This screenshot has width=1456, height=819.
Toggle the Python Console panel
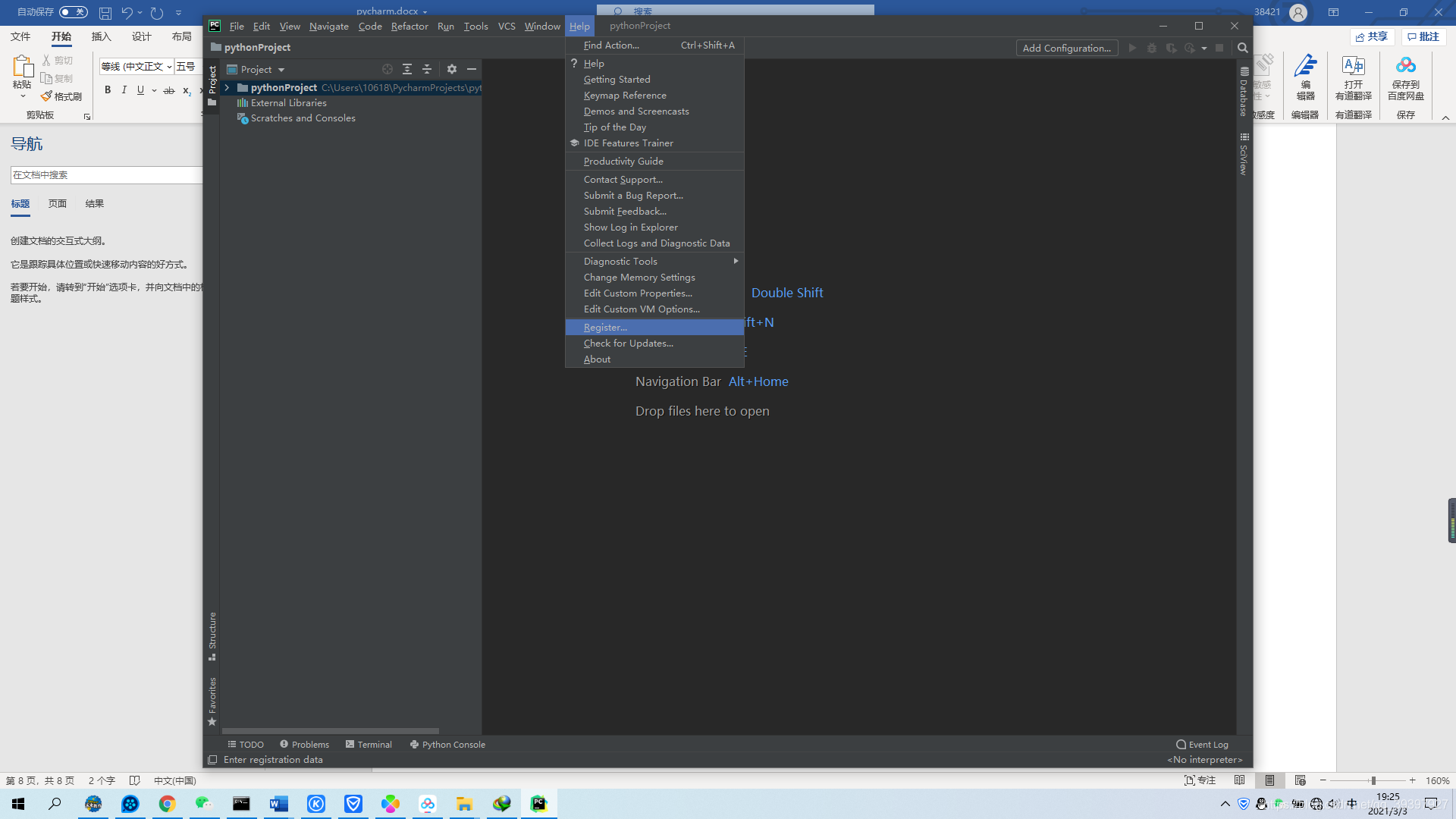click(447, 744)
